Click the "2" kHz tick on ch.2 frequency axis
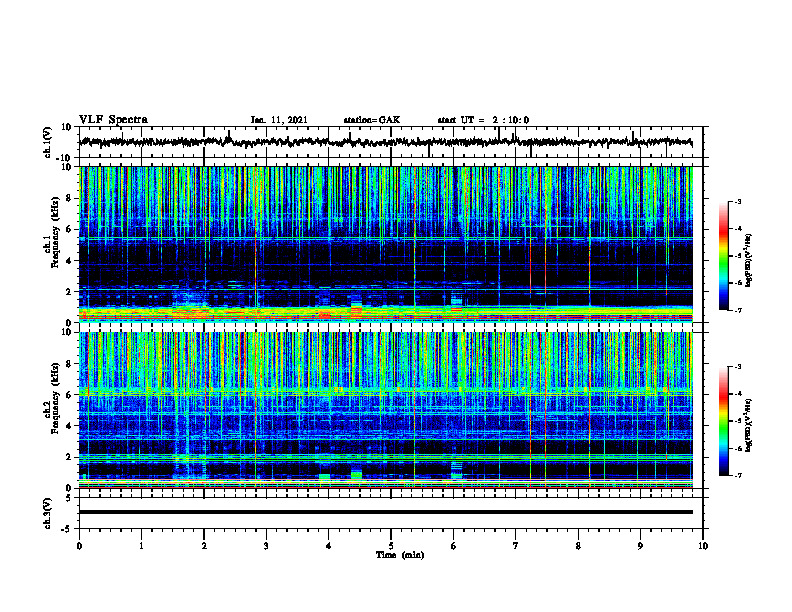 click(x=69, y=457)
